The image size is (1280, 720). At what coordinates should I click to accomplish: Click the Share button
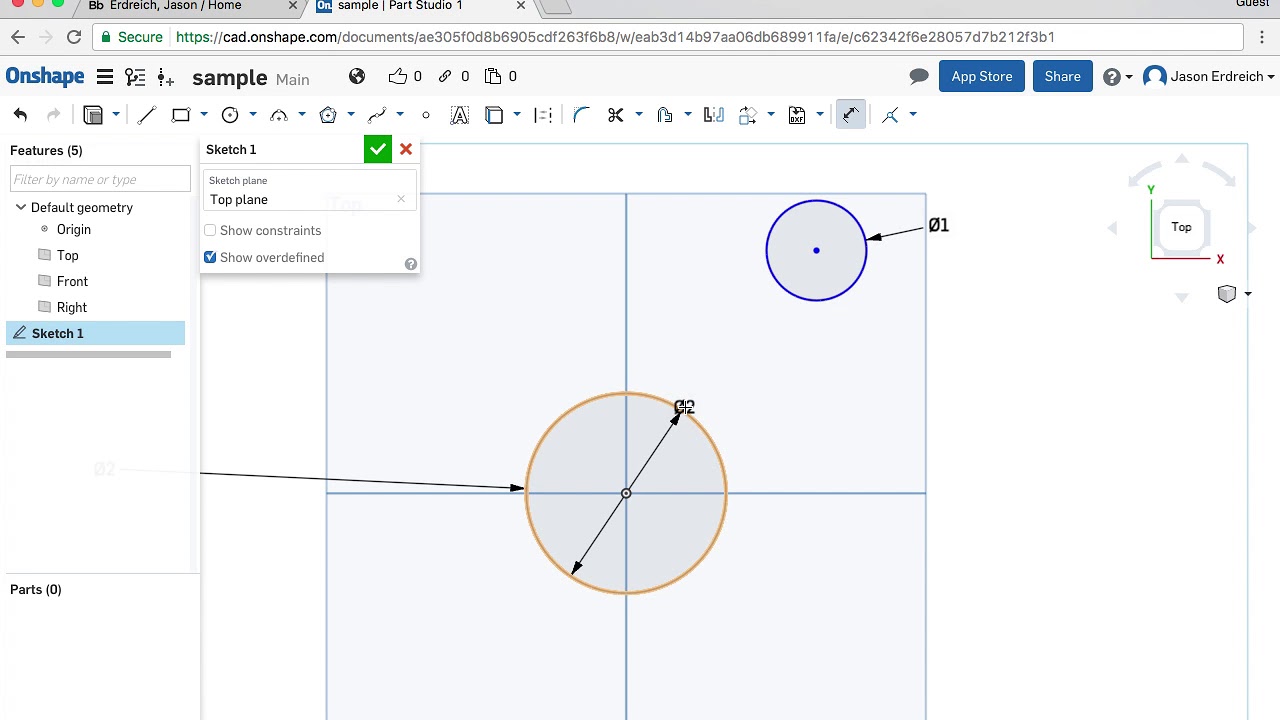[x=1062, y=77]
